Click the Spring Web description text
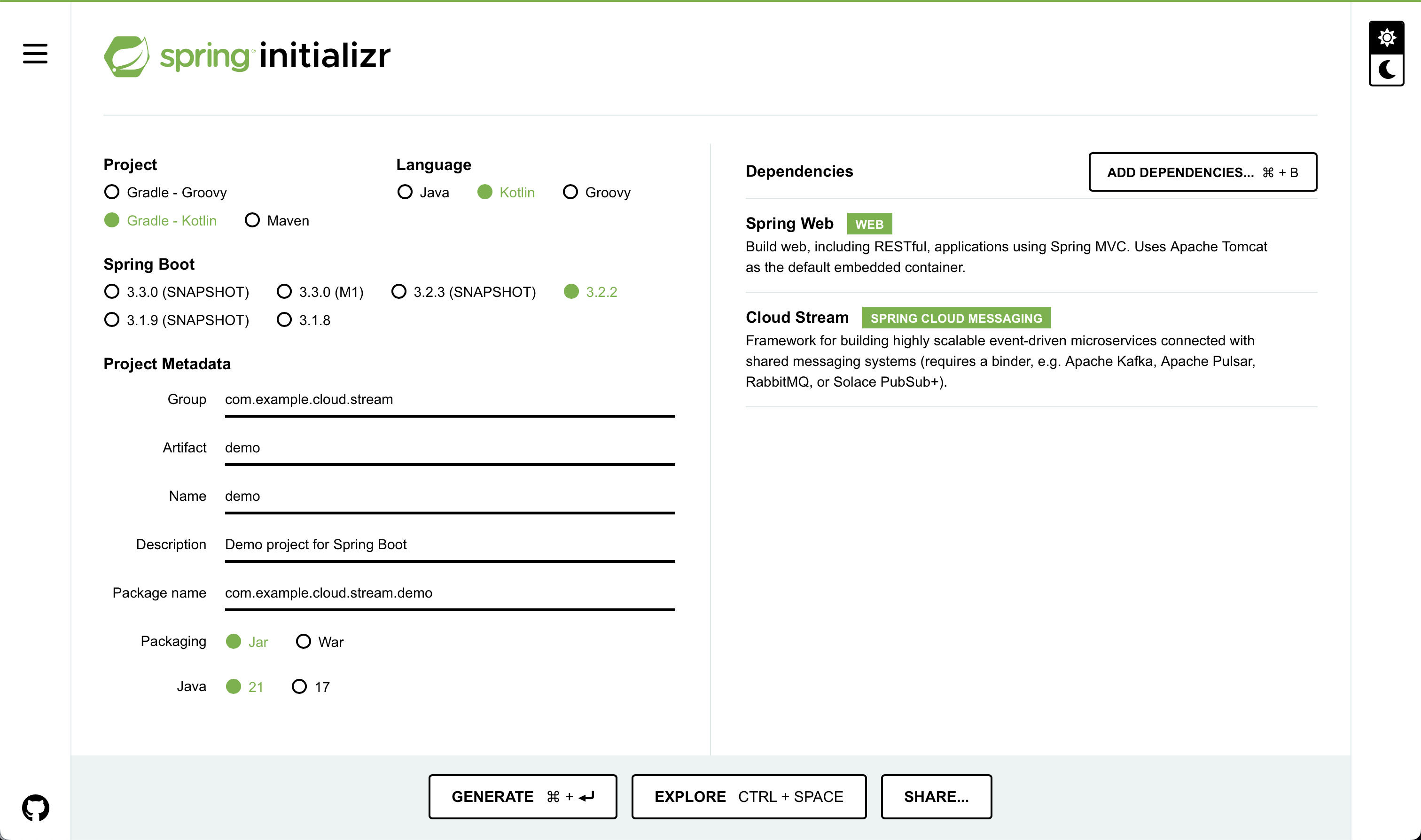Screen dimensions: 1421x840 click(x=1006, y=257)
